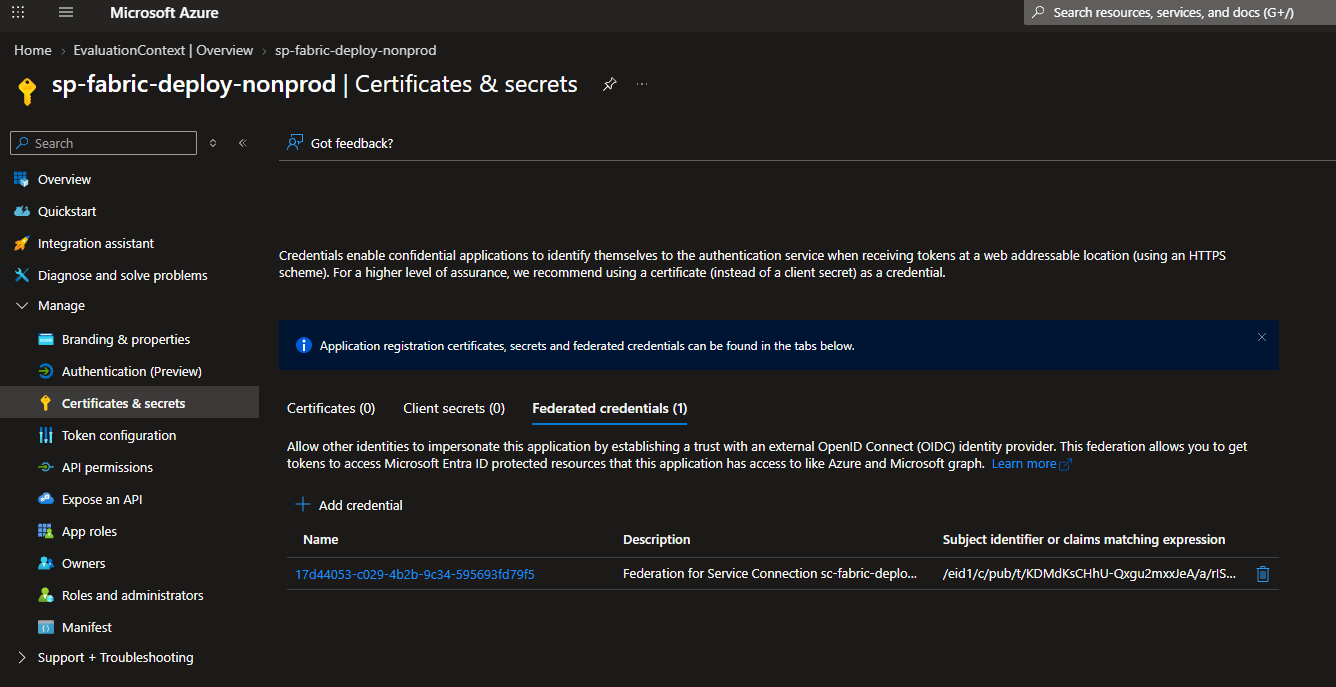This screenshot has height=687, width=1336.
Task: Expand the Support + Troubleshooting section
Action: coord(22,658)
